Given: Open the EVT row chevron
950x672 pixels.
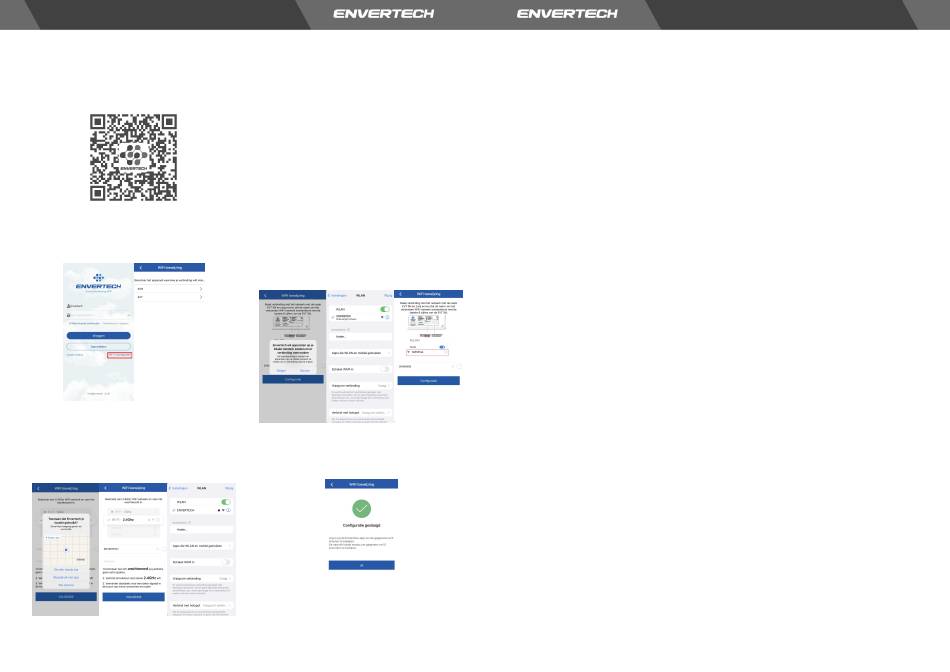Looking at the screenshot, I should pyautogui.click(x=201, y=297).
